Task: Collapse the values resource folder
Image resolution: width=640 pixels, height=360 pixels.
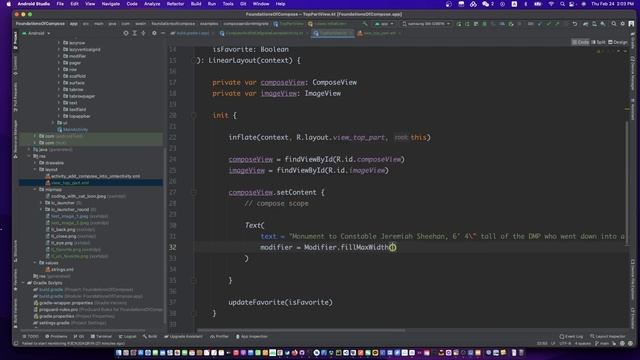Action: (35, 263)
